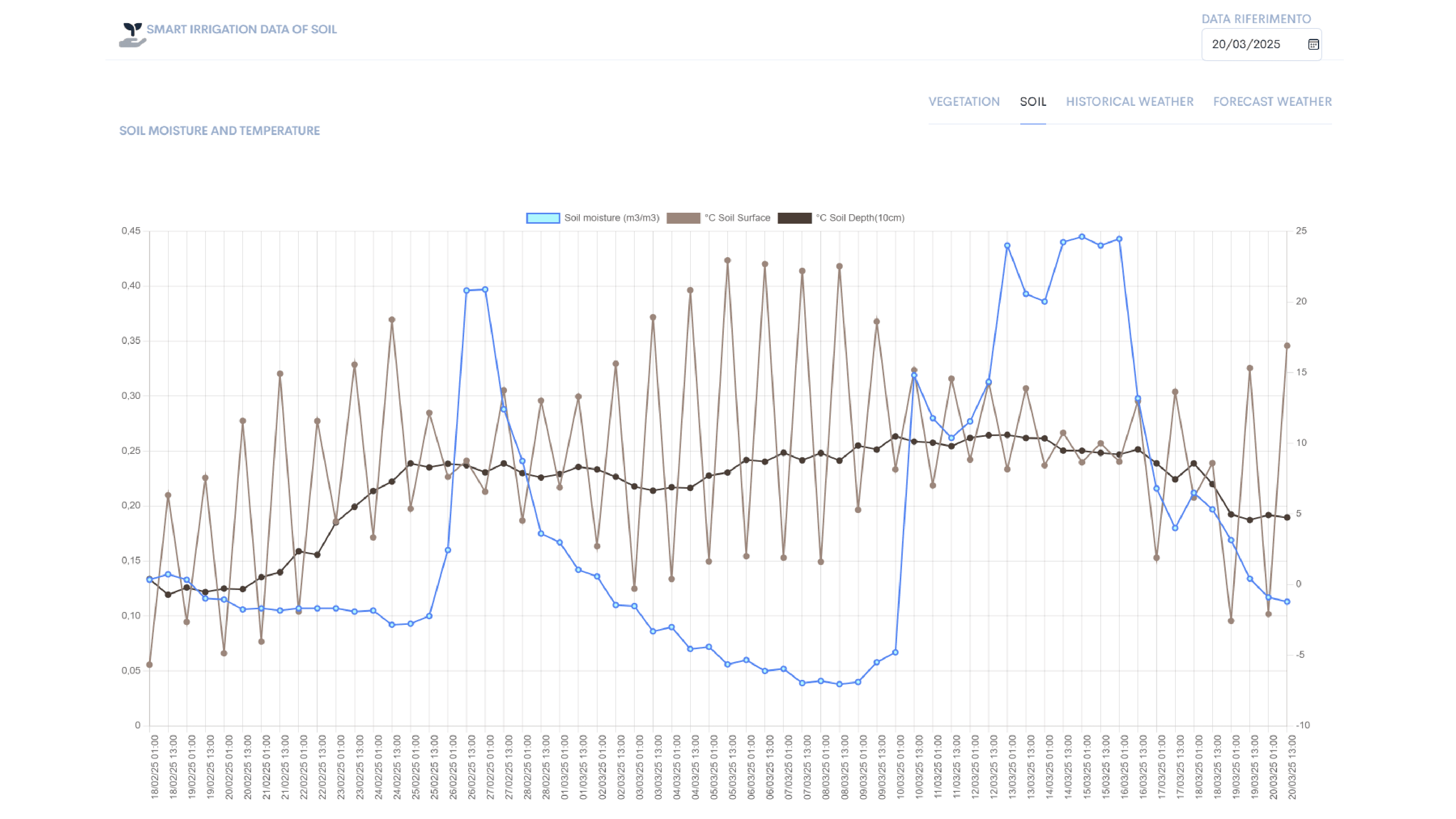Click the DATA RIFERIMENTO label
1456x819 pixels.
pyautogui.click(x=1256, y=19)
